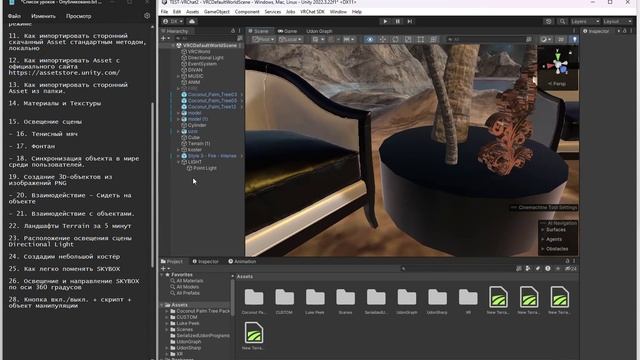Open the Pivot/Center handle dropdown
The height and width of the screenshot is (360, 640).
tap(263, 39)
